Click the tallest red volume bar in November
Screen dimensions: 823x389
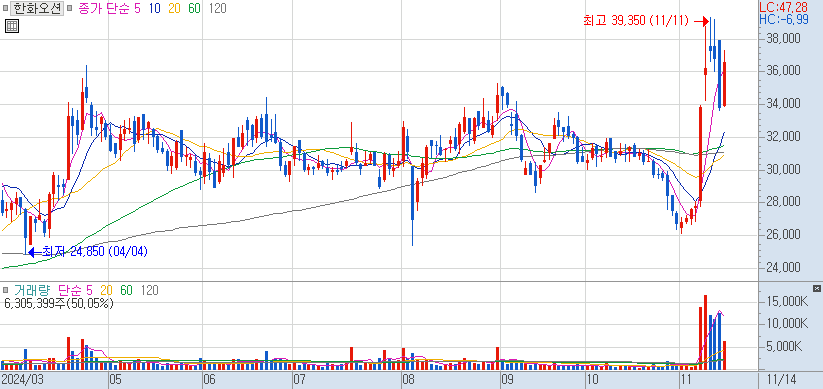point(705,332)
